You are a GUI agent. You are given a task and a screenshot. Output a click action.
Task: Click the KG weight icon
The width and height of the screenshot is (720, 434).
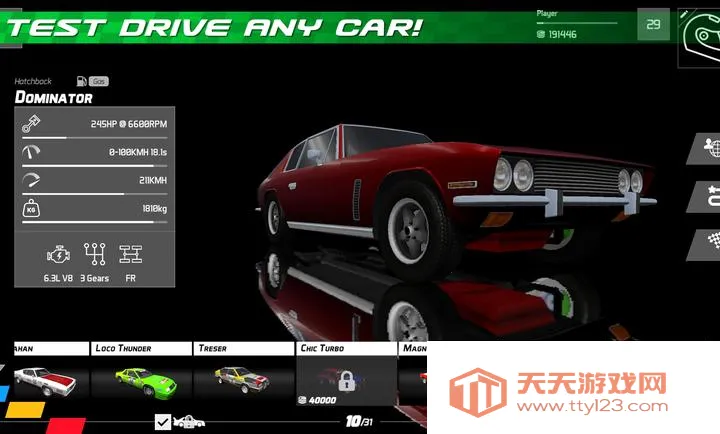pyautogui.click(x=30, y=210)
